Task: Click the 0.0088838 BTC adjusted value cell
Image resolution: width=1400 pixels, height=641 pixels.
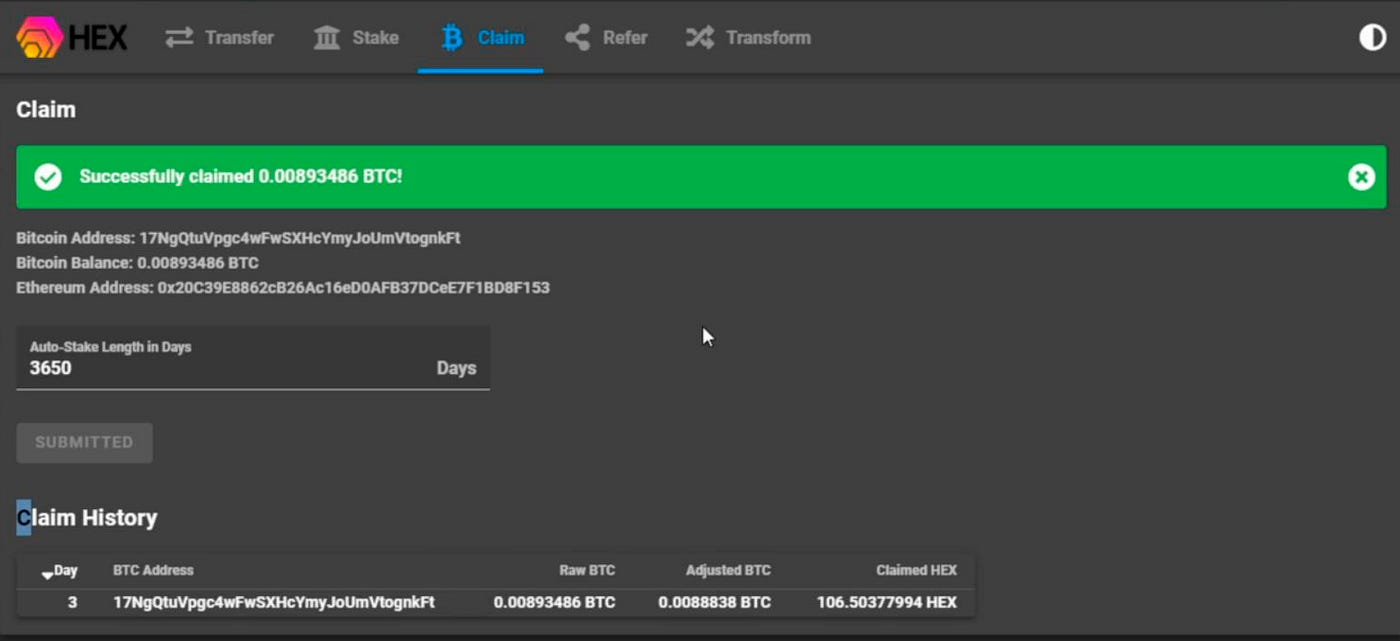Action: pos(714,602)
